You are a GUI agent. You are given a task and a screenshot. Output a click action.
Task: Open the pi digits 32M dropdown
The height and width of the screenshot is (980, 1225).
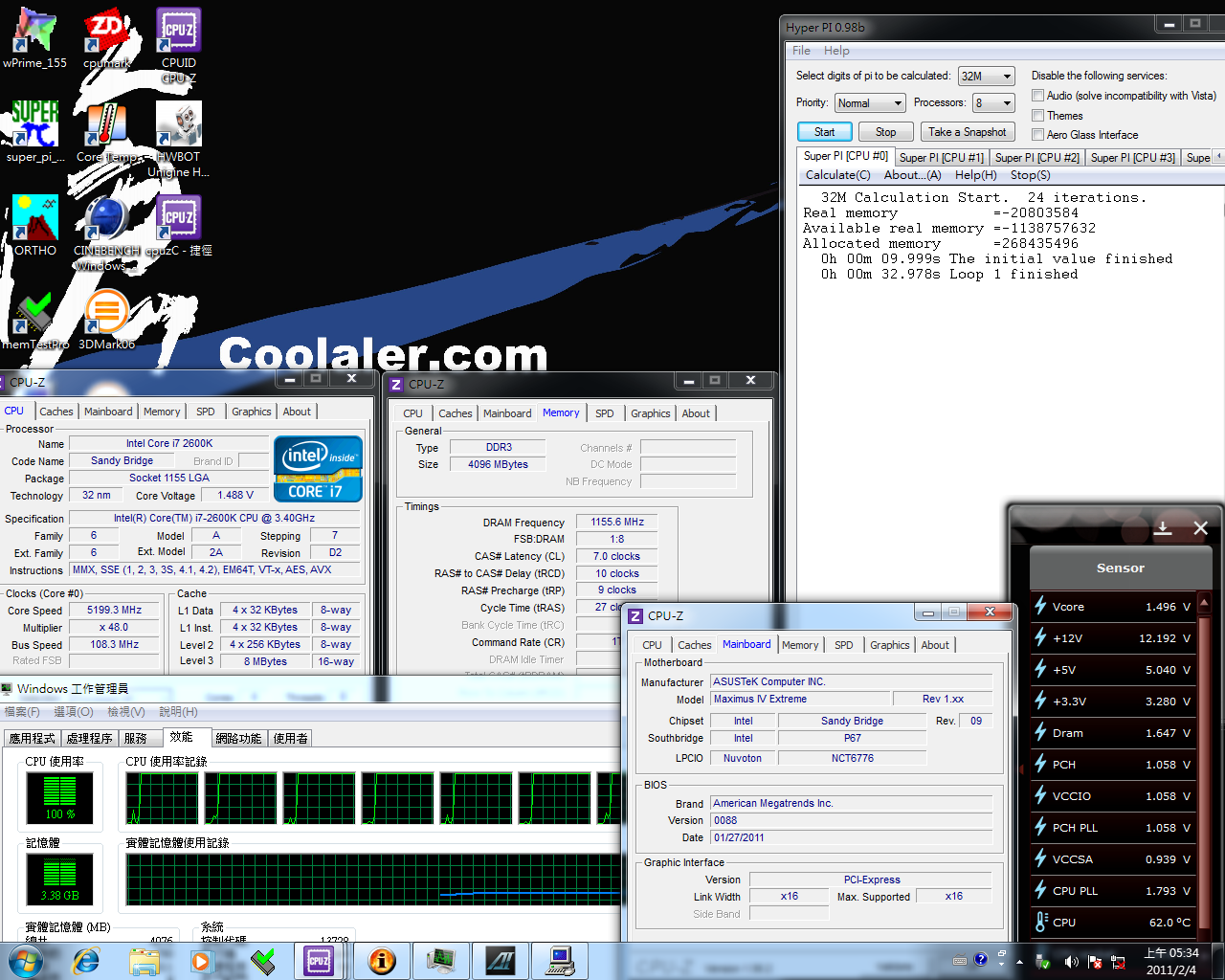point(986,76)
